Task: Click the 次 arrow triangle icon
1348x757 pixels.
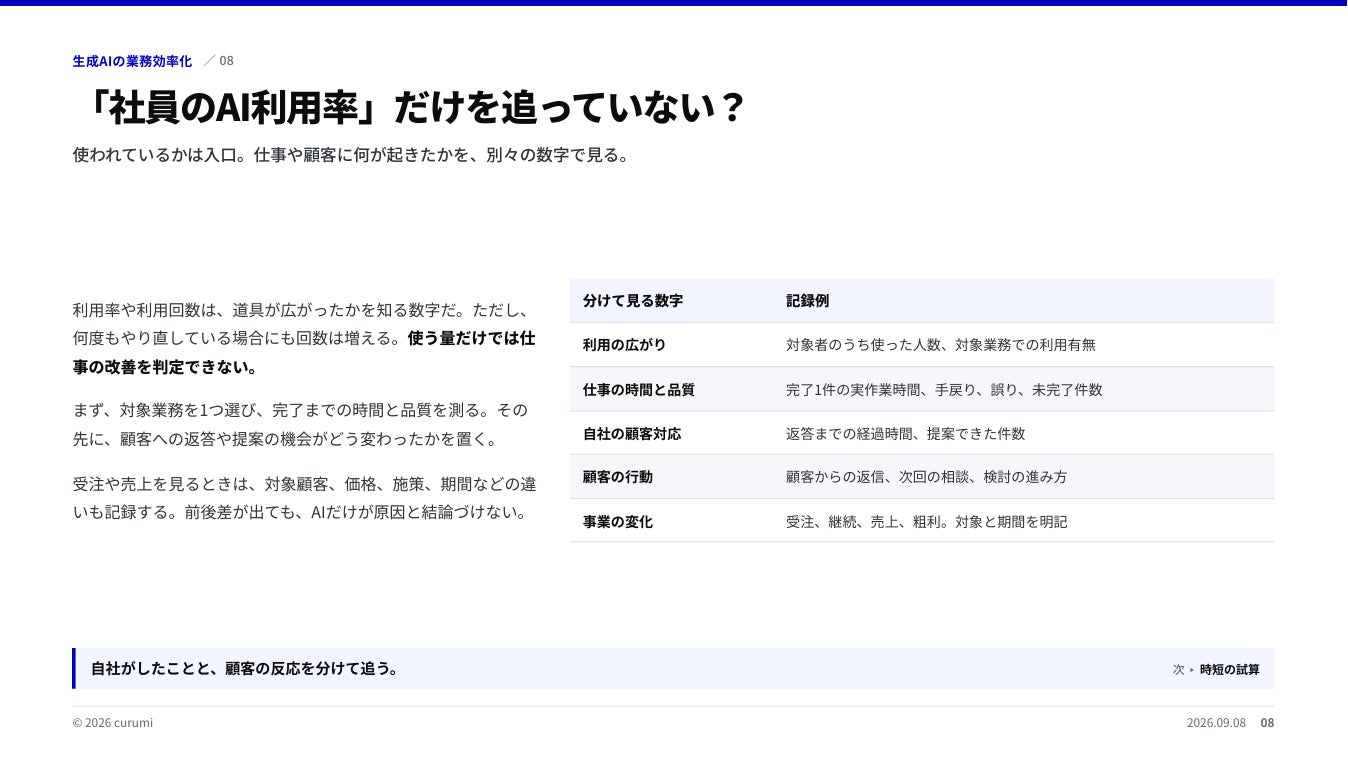Action: [x=1192, y=669]
